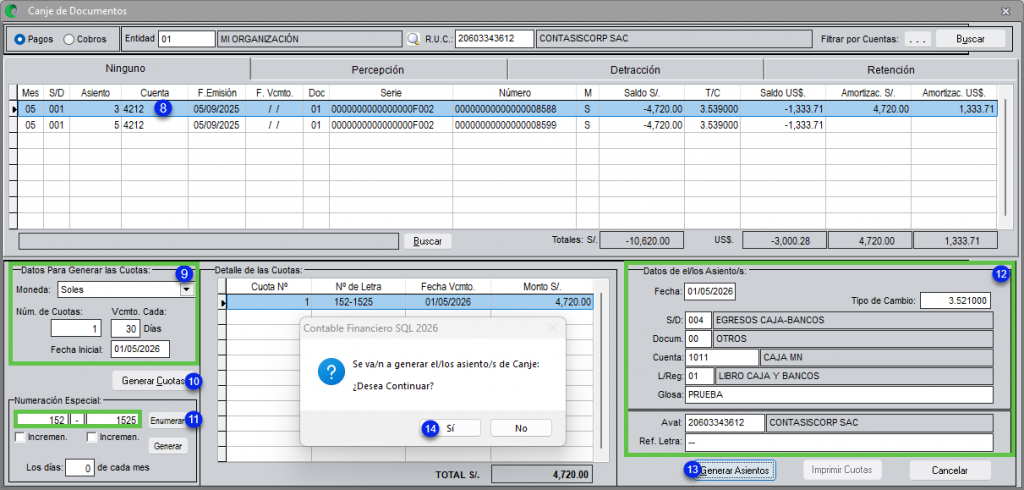Click the app logo icon in title bar

click(x=11, y=10)
